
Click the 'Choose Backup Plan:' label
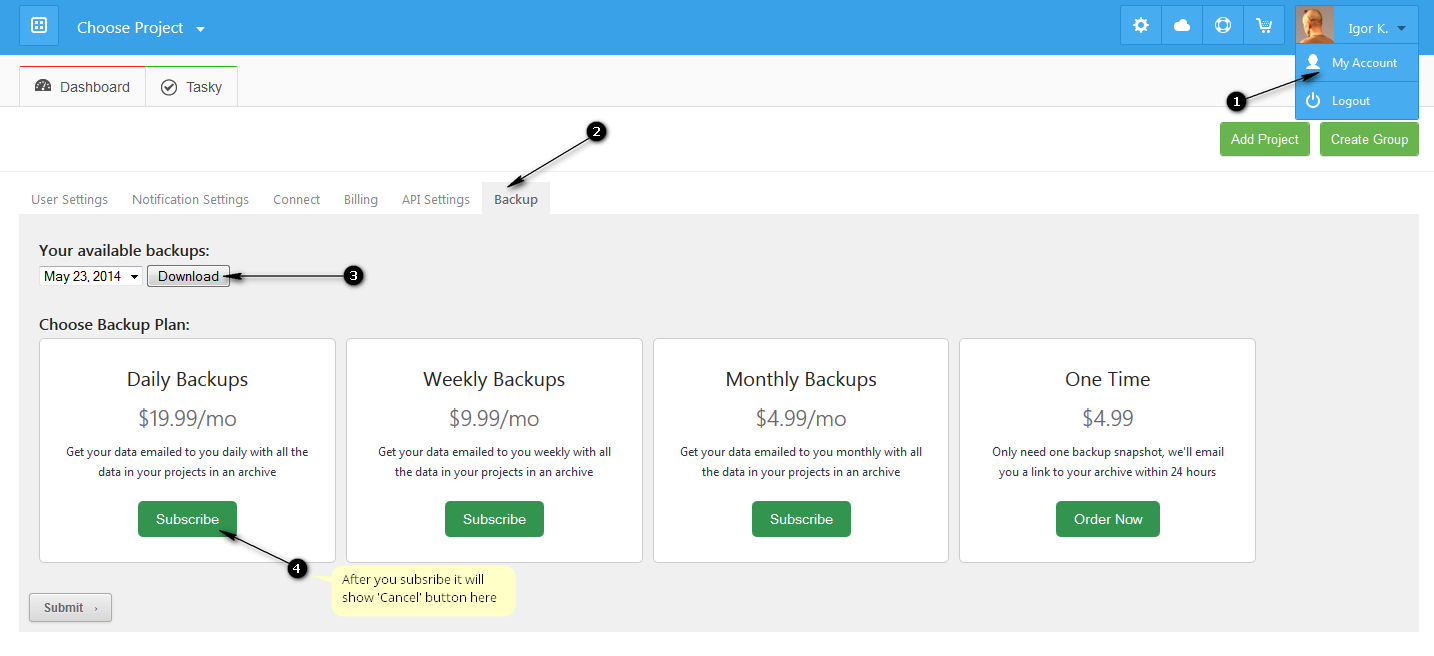coord(114,324)
